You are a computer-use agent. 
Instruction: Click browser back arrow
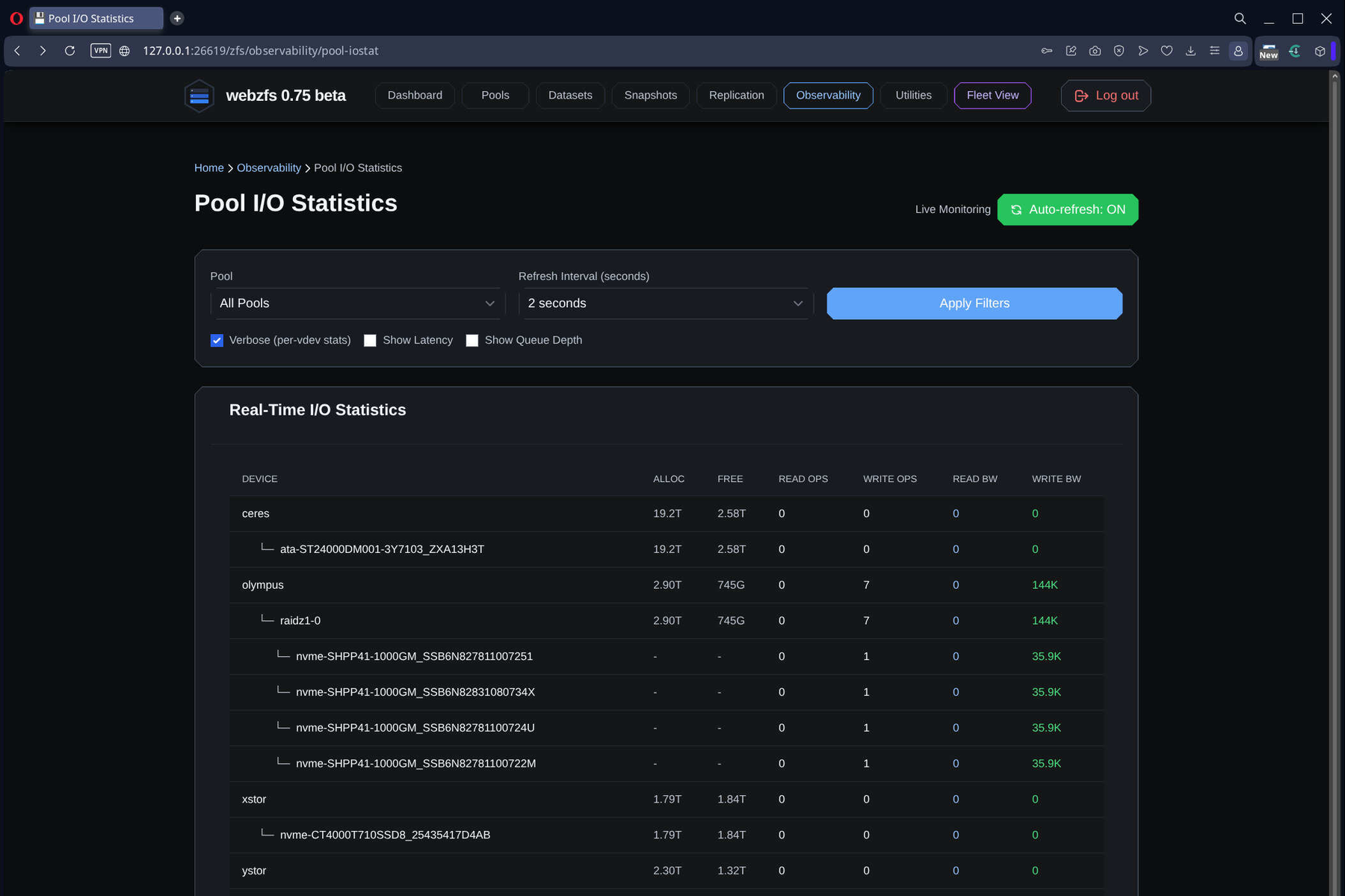click(17, 51)
